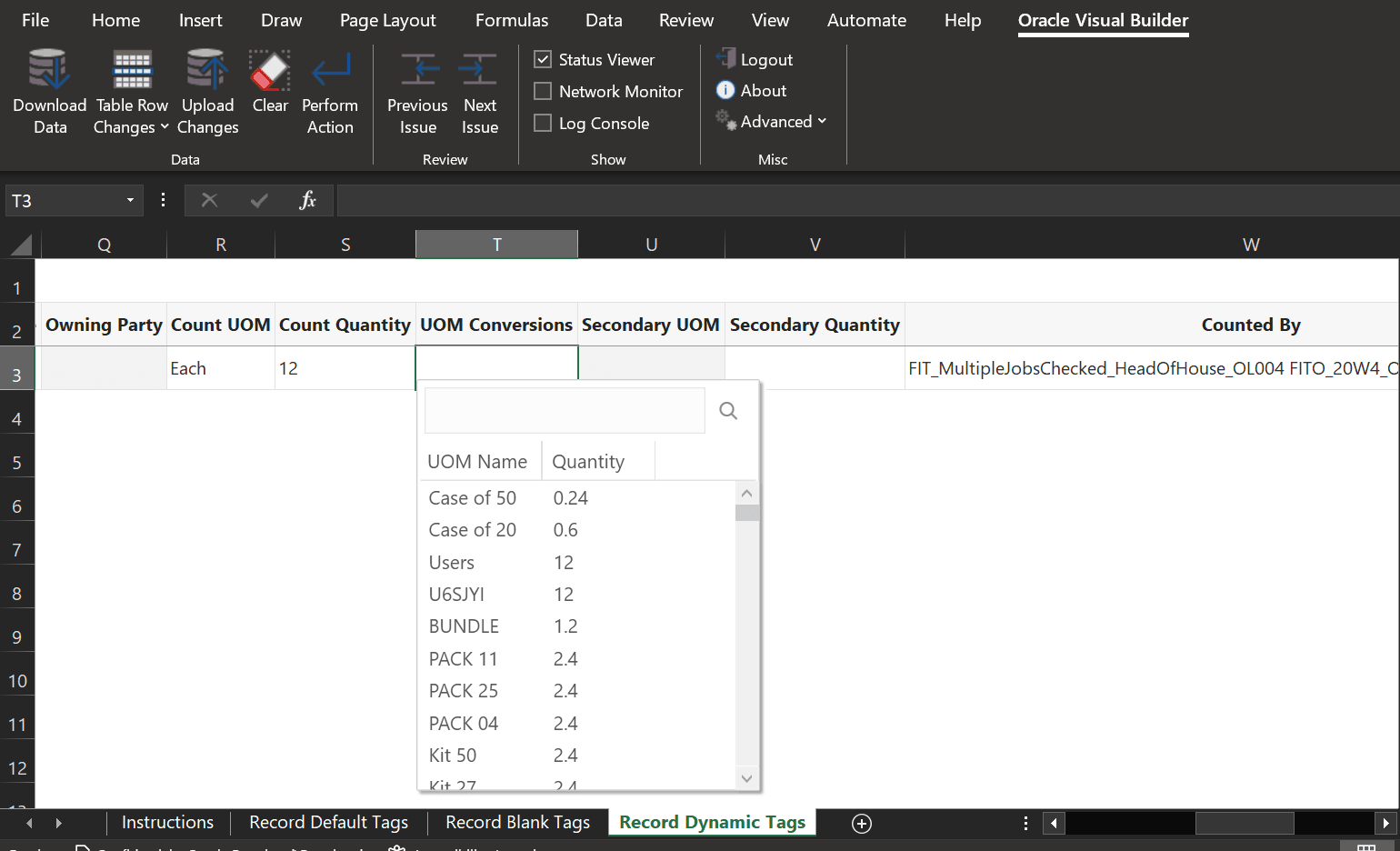The image size is (1400, 851).
Task: Click previous sheet navigation arrow
Action: 29,823
